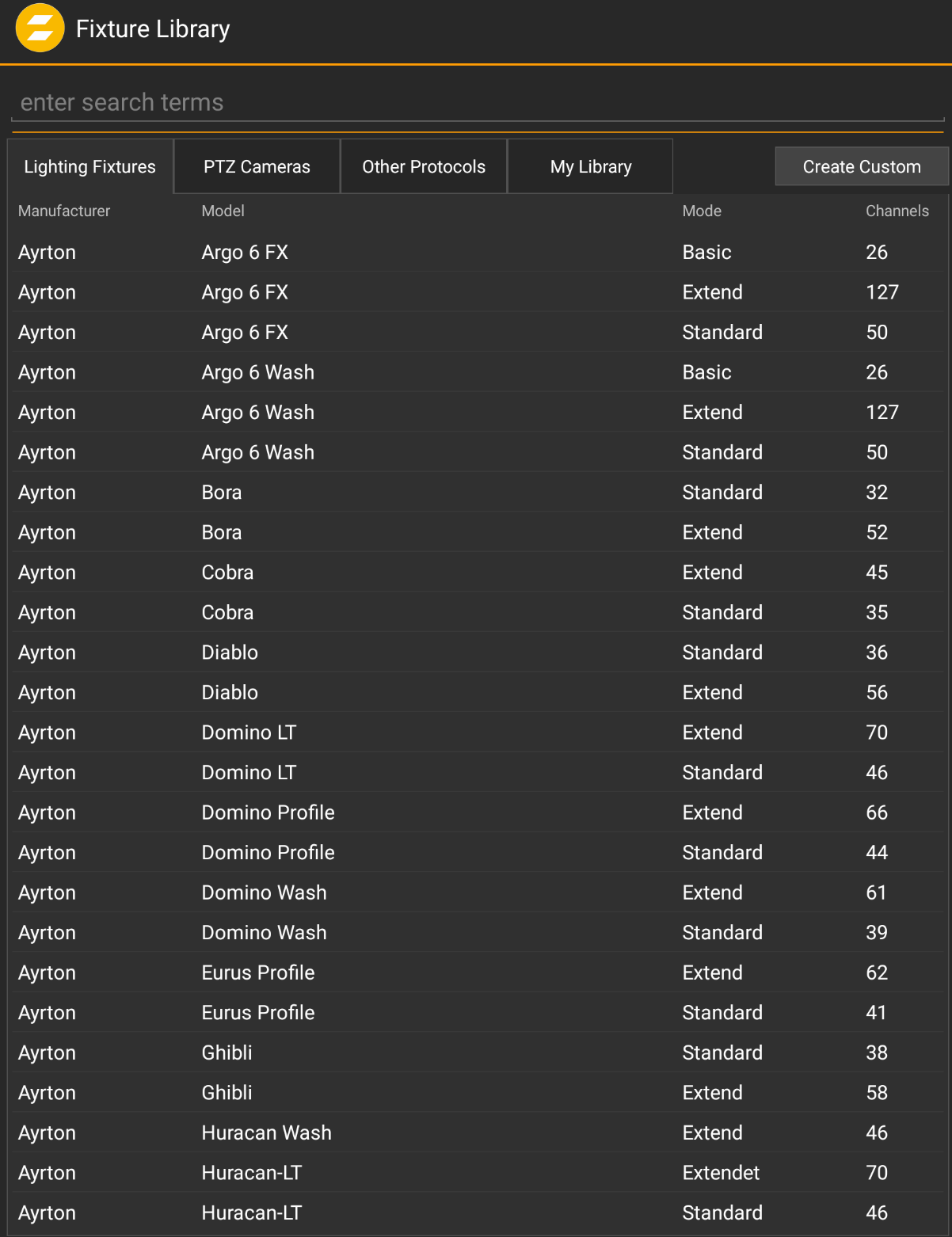Select the Lighting Fixtures tab

click(x=89, y=166)
